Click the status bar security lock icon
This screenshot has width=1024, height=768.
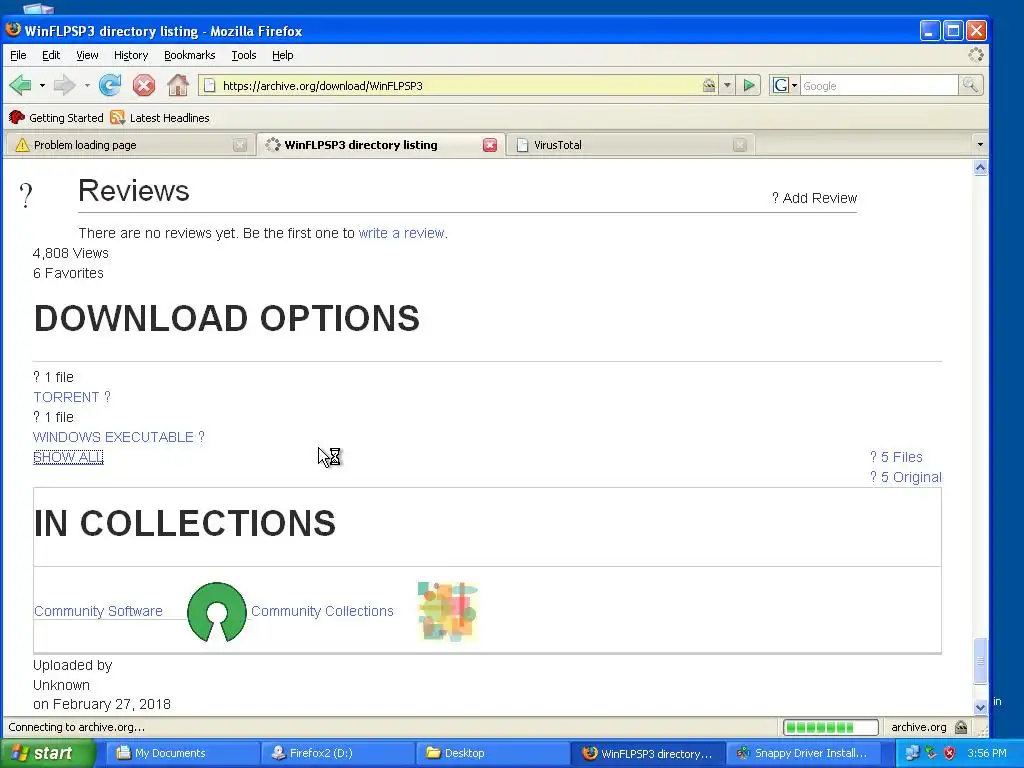point(961,727)
